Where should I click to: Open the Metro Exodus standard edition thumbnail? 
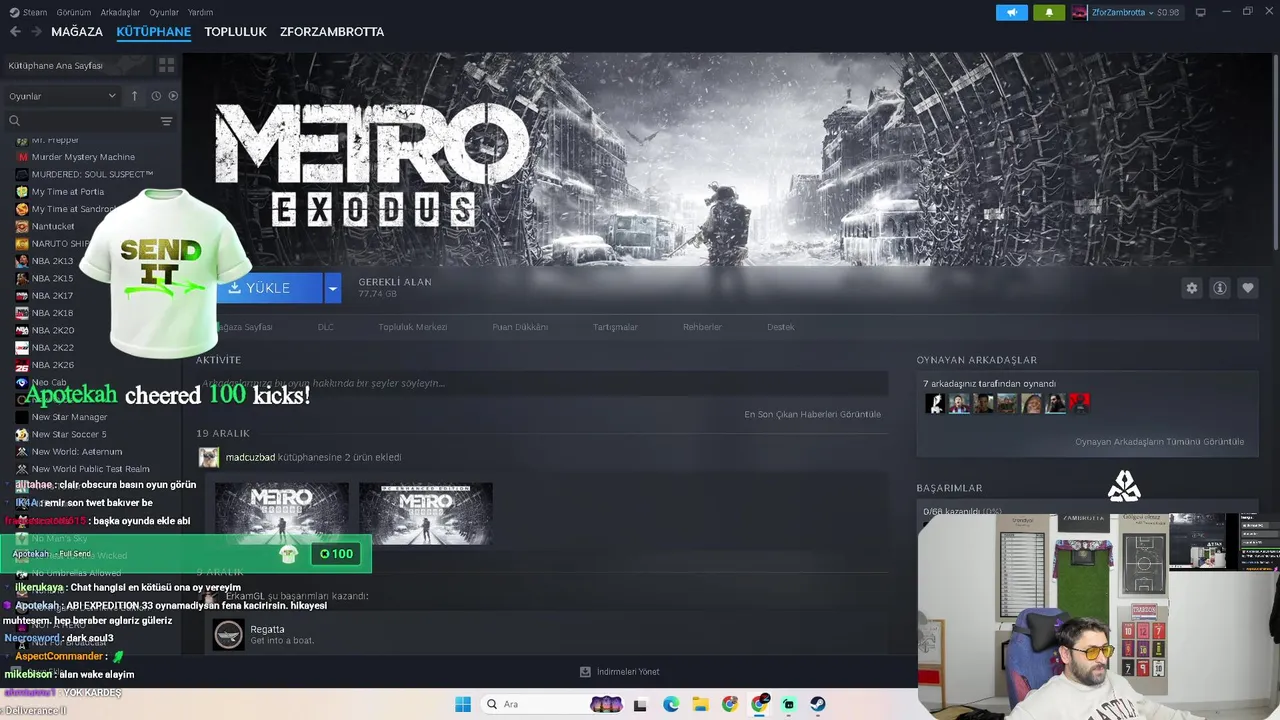(x=282, y=514)
